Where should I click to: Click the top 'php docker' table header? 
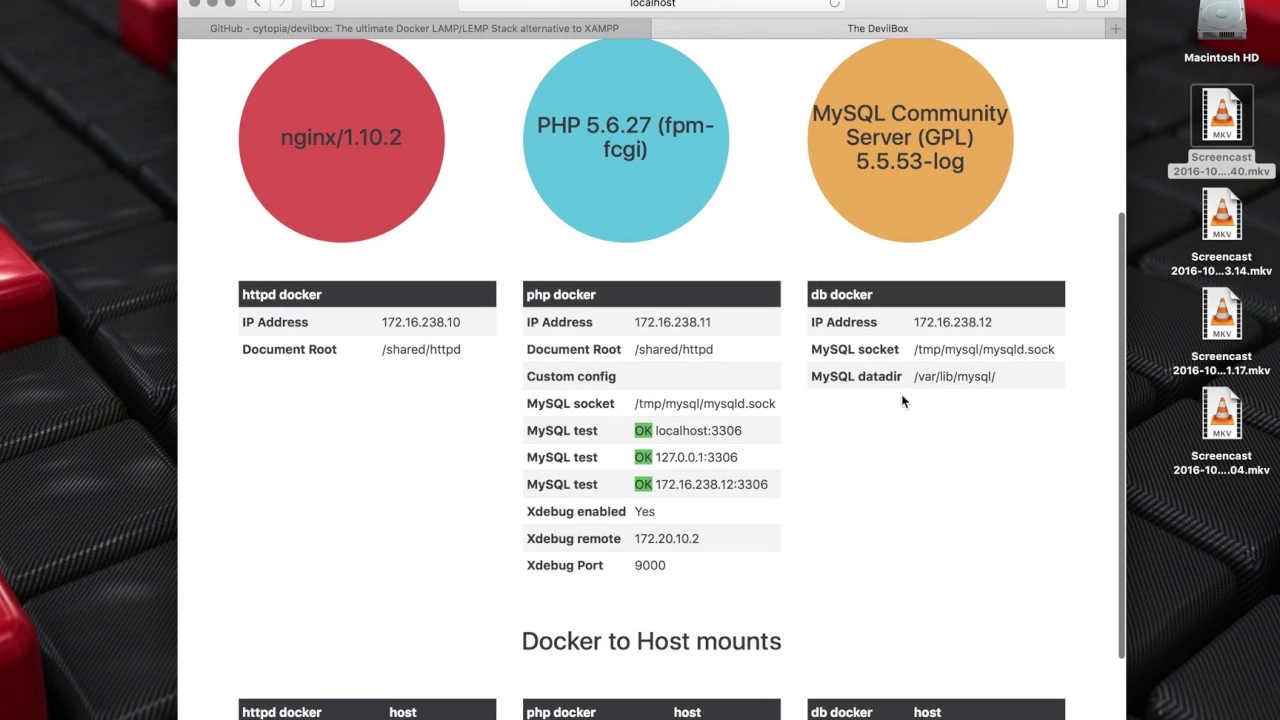(x=651, y=294)
